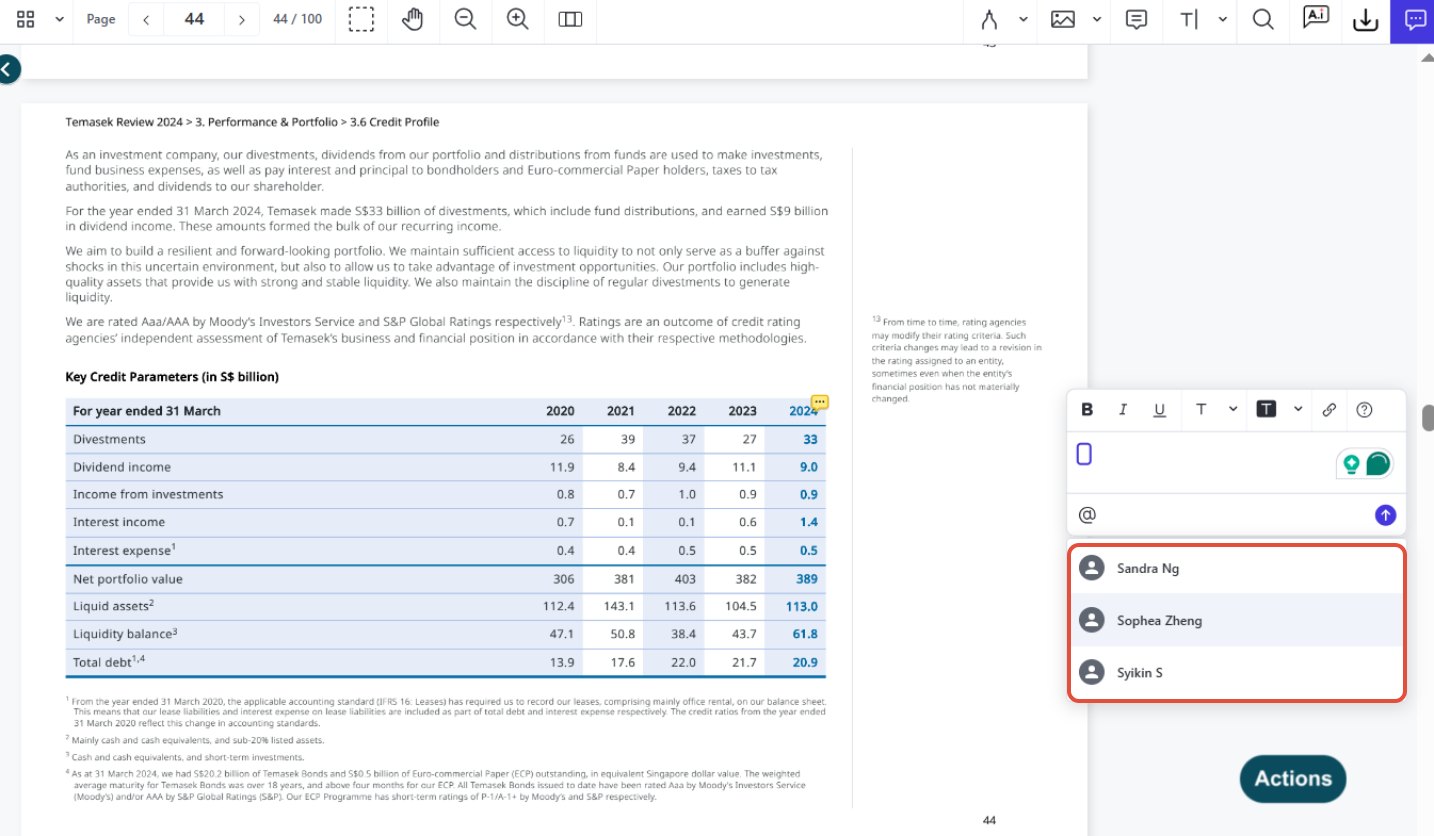Select the insert image tool
Viewport: 1434px width, 836px height.
pyautogui.click(x=1063, y=19)
